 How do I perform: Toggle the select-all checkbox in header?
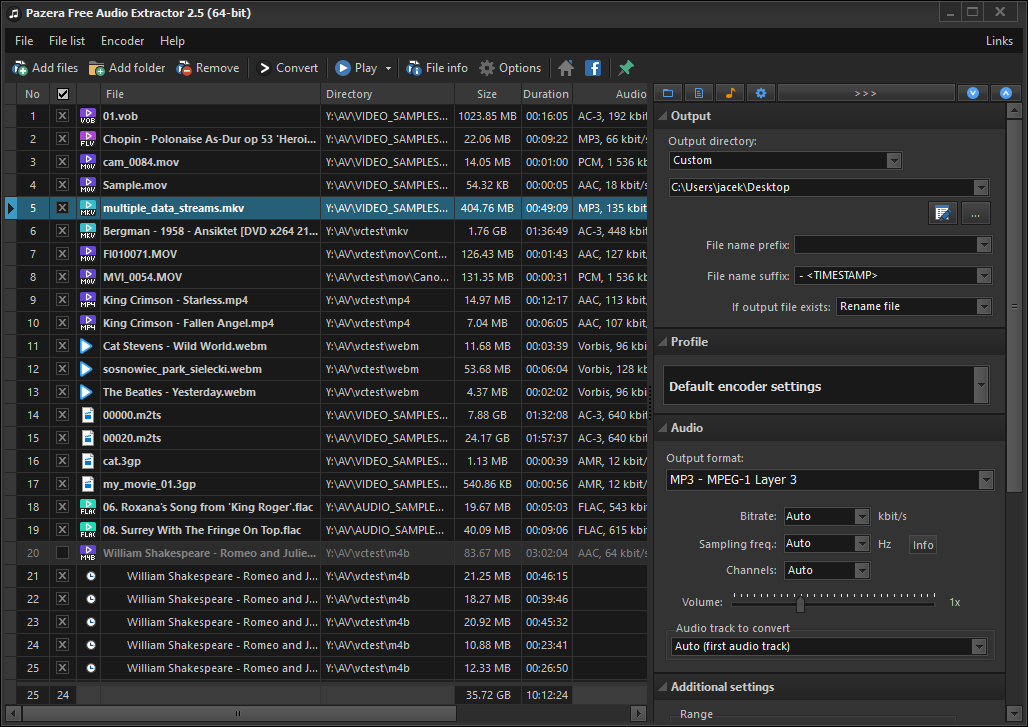pyautogui.click(x=62, y=94)
